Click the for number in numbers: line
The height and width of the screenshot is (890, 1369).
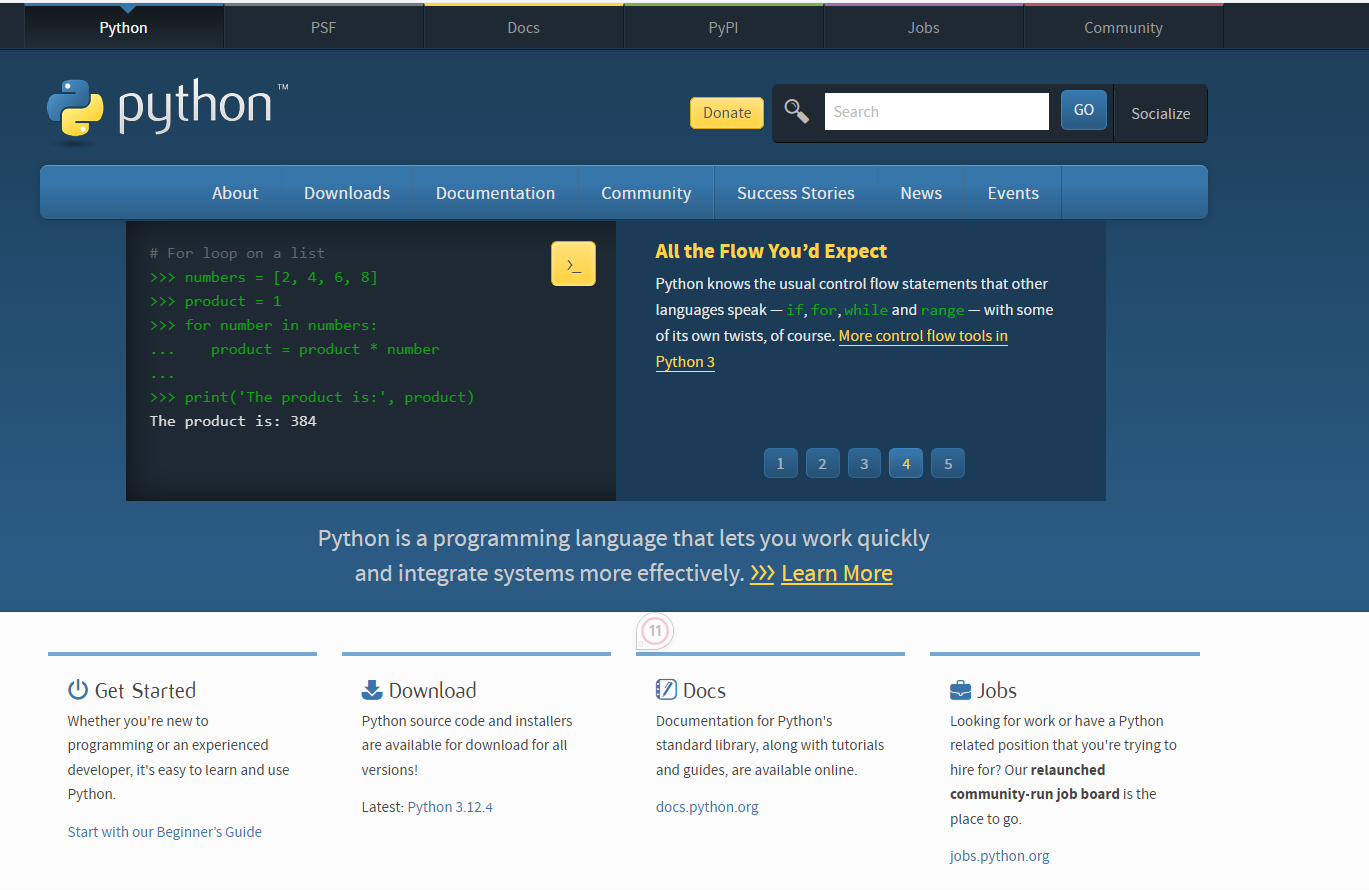(264, 325)
